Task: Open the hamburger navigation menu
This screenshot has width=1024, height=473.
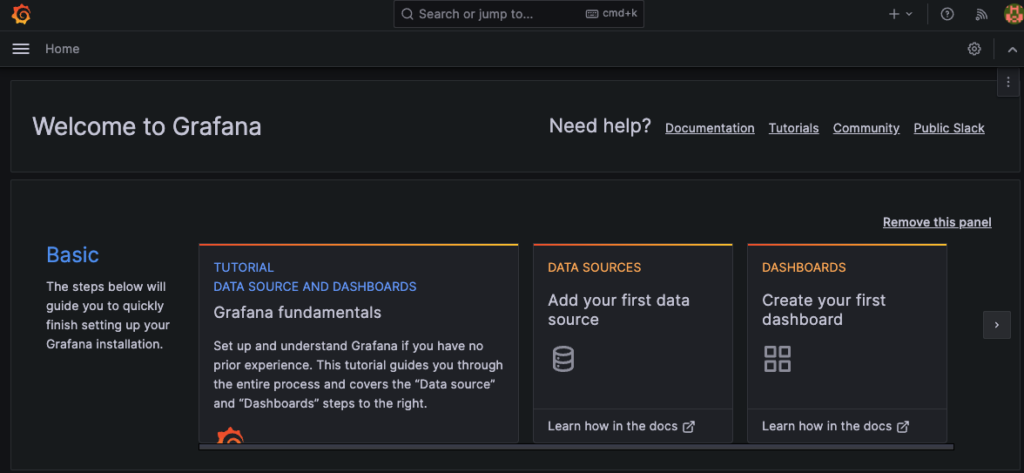Action: (x=21, y=49)
